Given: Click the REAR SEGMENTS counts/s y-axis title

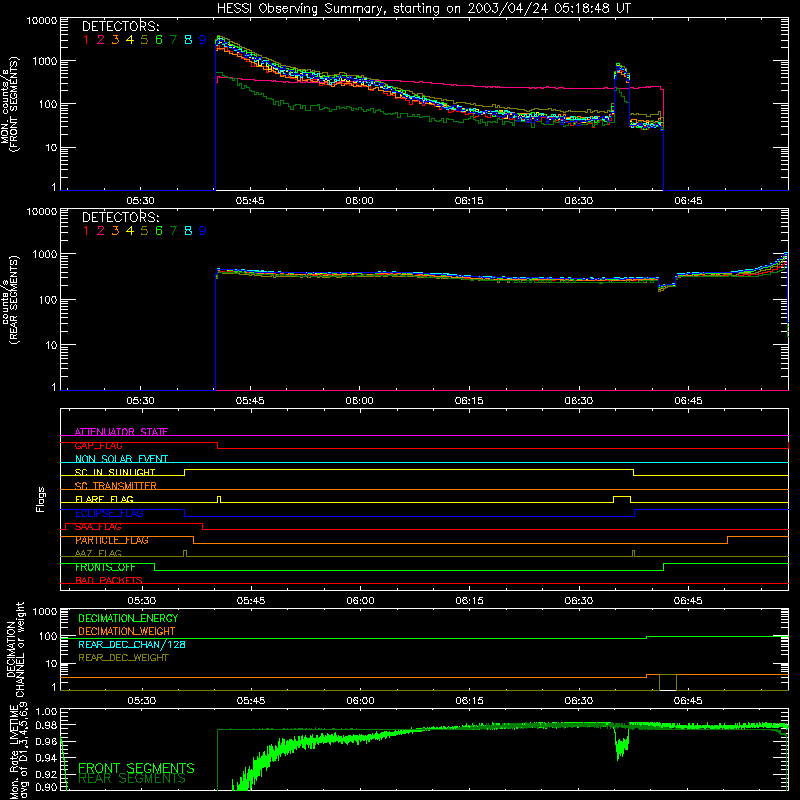Looking at the screenshot, I should [9, 299].
